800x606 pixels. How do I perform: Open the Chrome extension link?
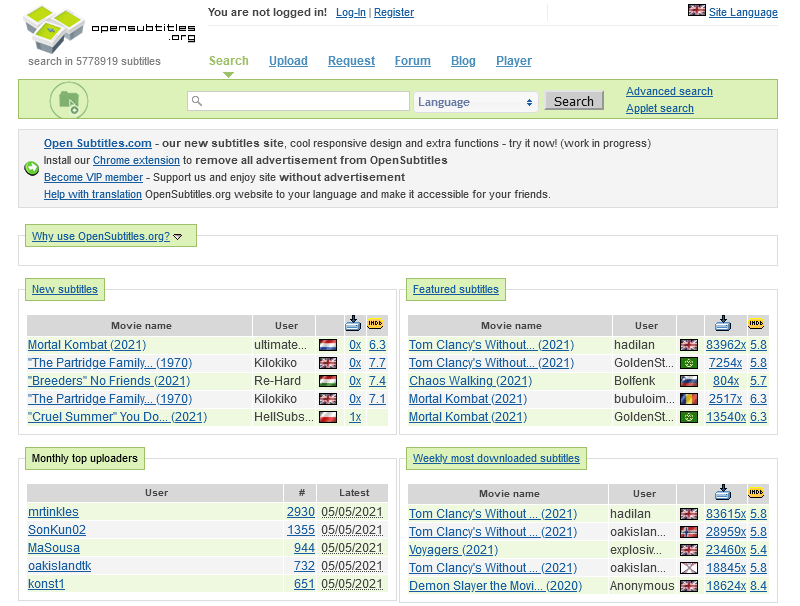(x=136, y=160)
